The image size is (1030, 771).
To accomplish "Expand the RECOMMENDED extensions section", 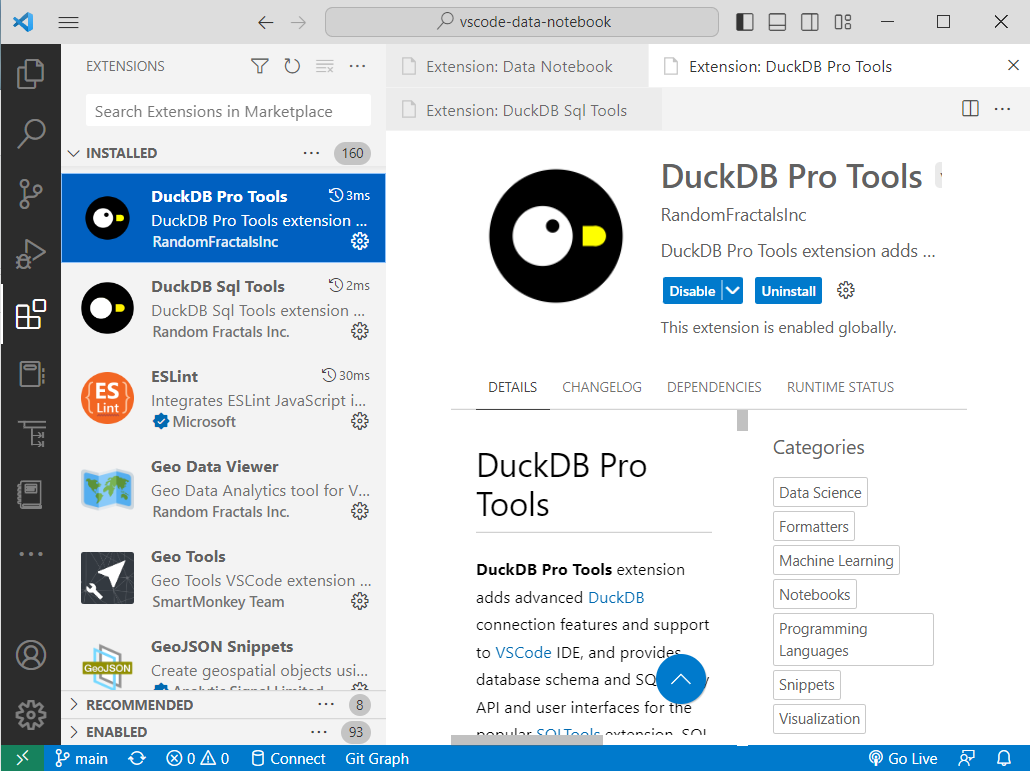I will (74, 705).
